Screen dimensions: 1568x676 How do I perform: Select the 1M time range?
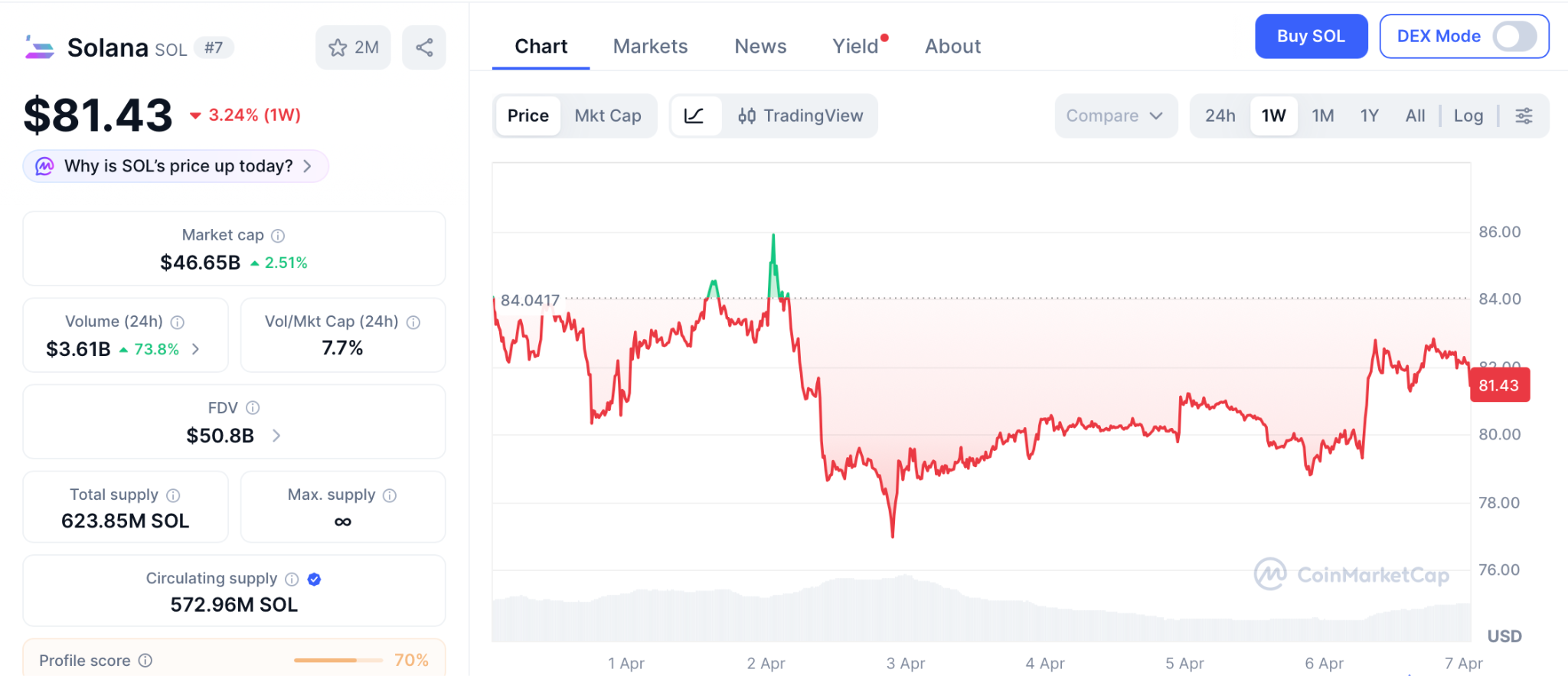coord(1322,116)
